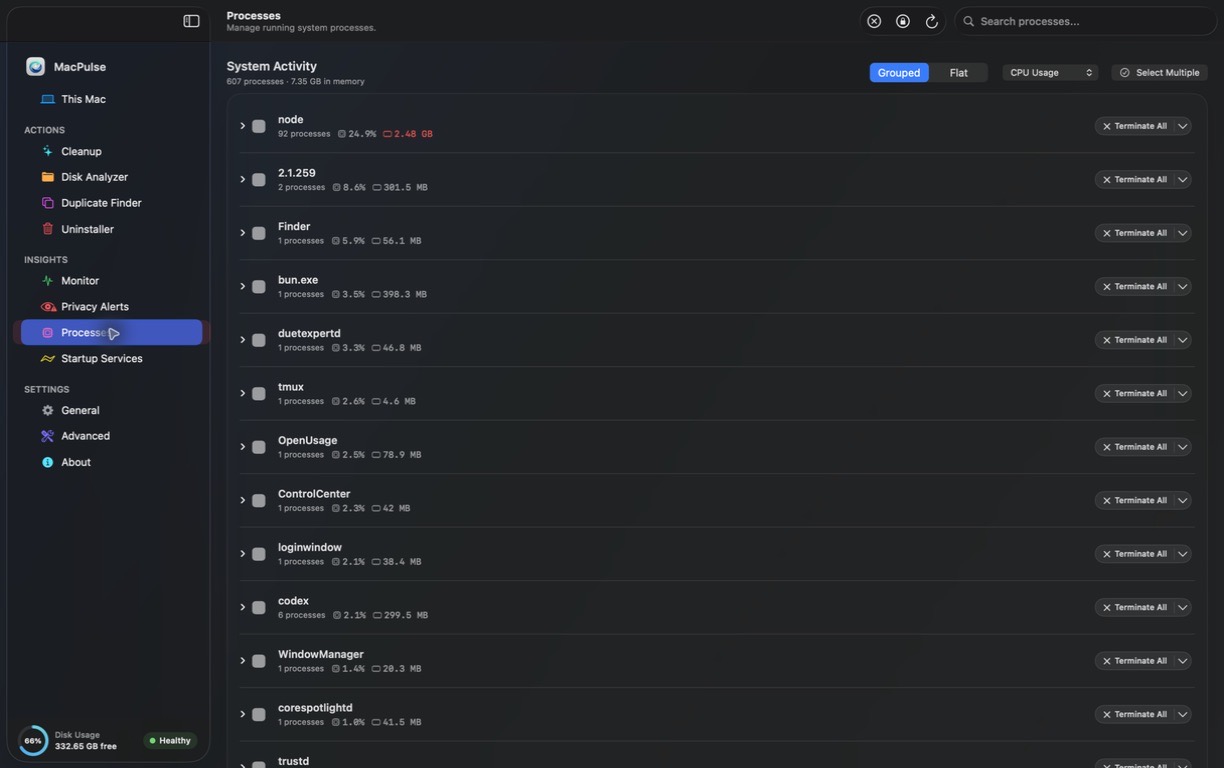Tick the checkbox for ControlCenter
This screenshot has width=1224, height=768.
258,501
